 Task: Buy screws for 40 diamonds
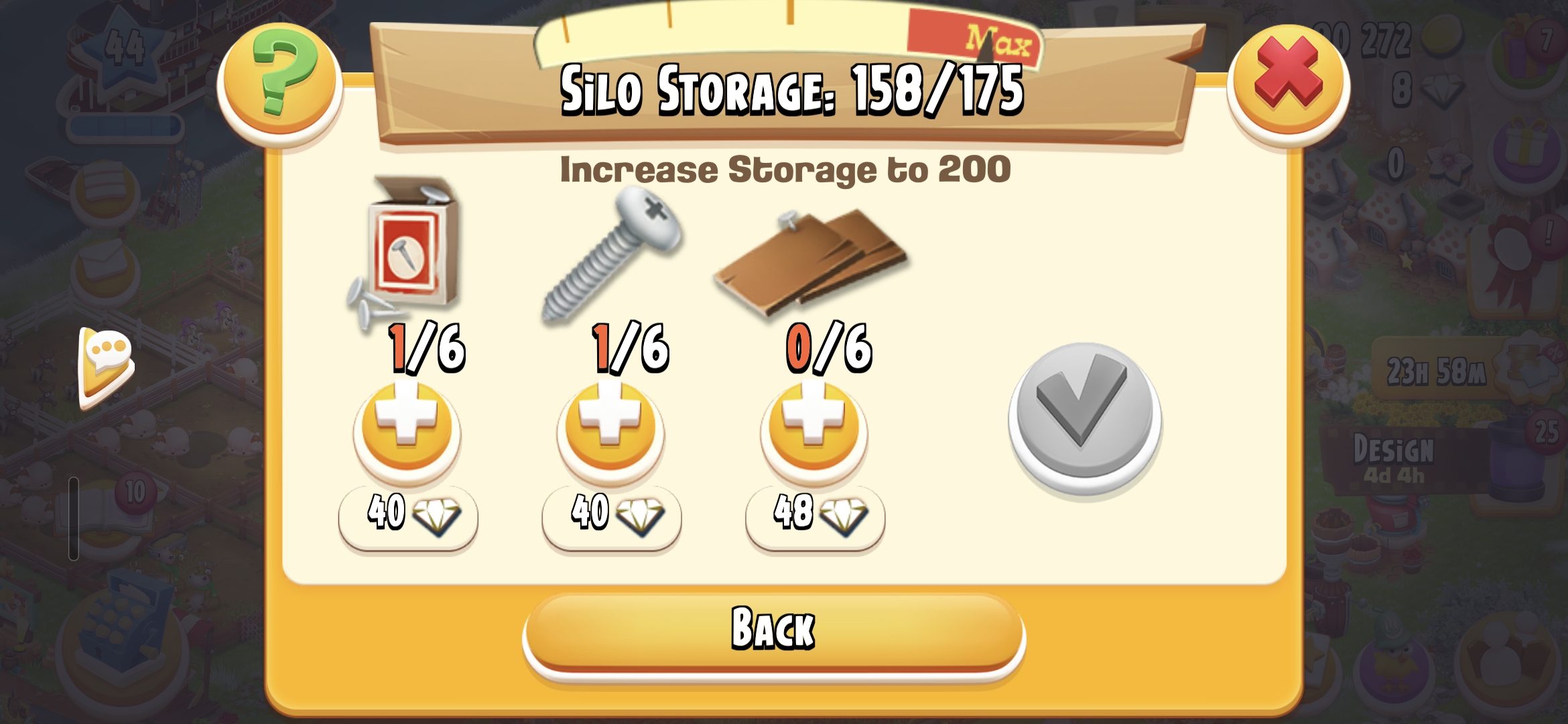(612, 516)
